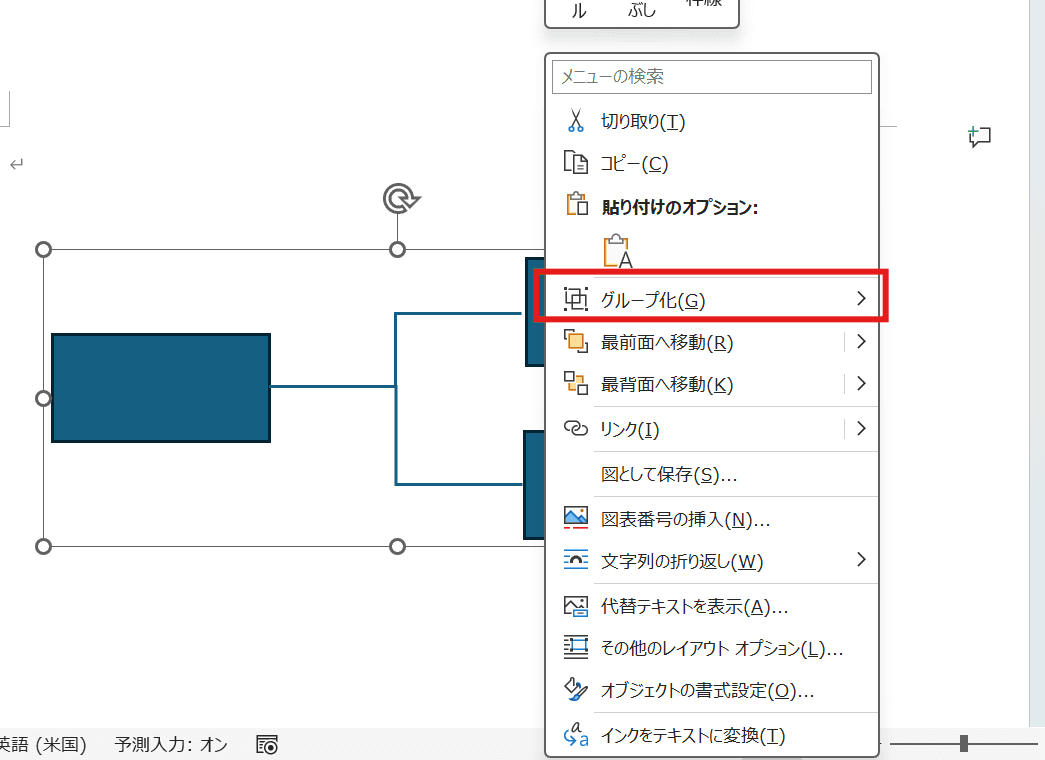Viewport: 1045px width, 760px height.
Task: Expand the 文字列の折り返し submenu arrow
Action: click(x=860, y=560)
